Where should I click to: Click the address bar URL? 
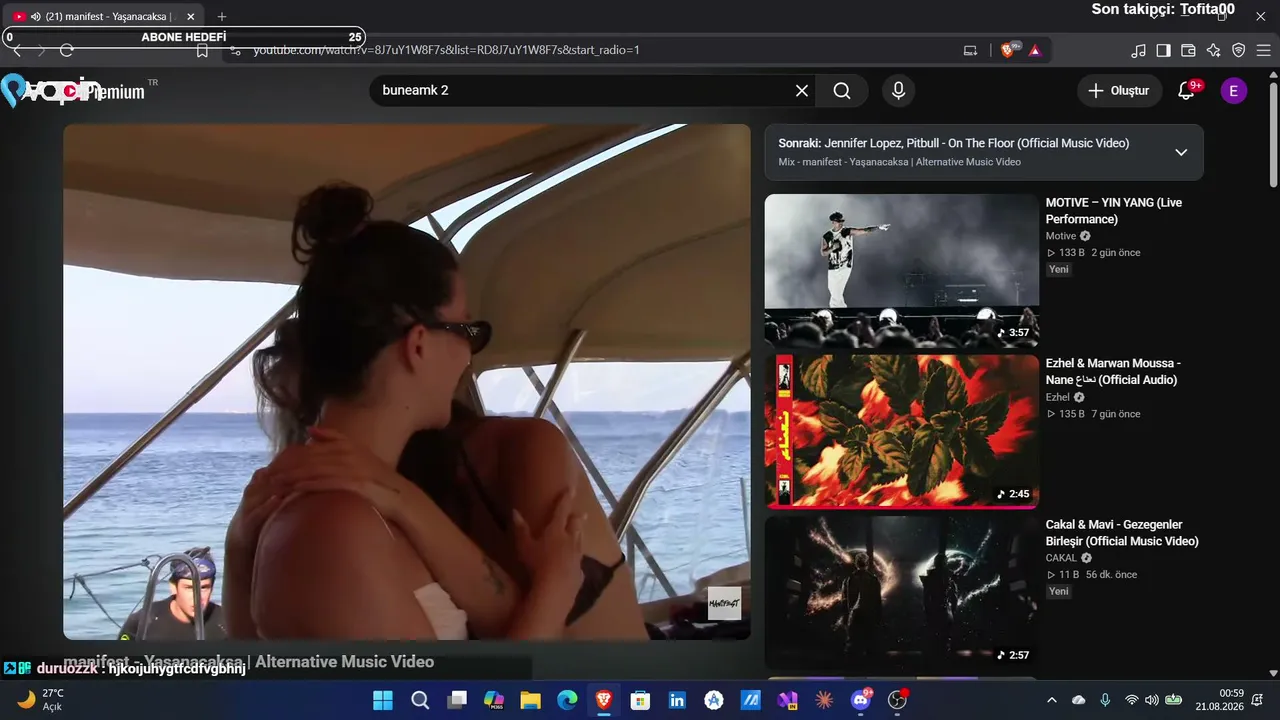point(446,50)
